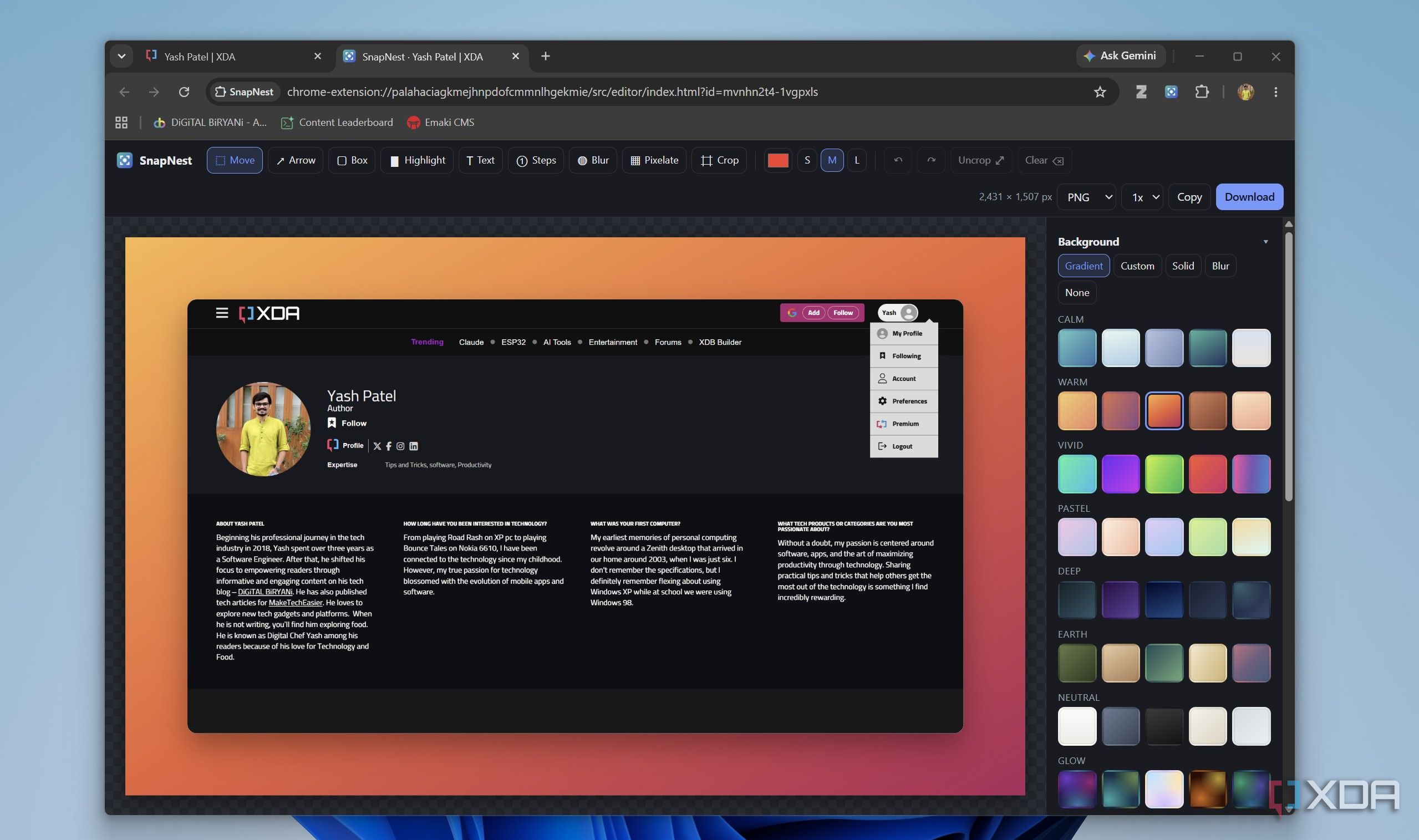Reload the page in Chrome
The height and width of the screenshot is (840, 1419).
(x=184, y=91)
